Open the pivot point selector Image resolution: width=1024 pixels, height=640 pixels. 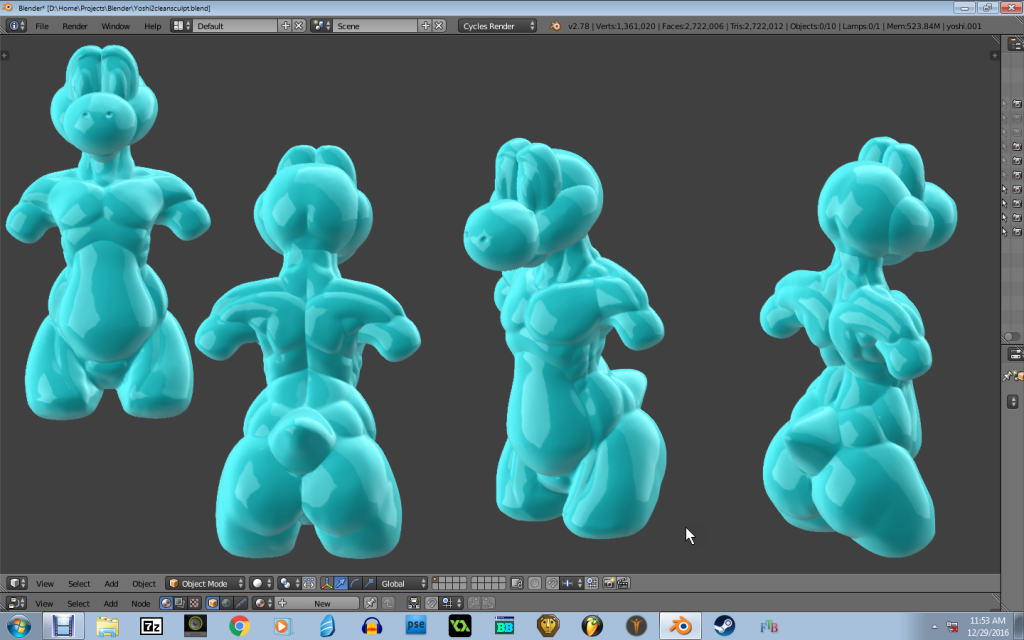tap(289, 583)
